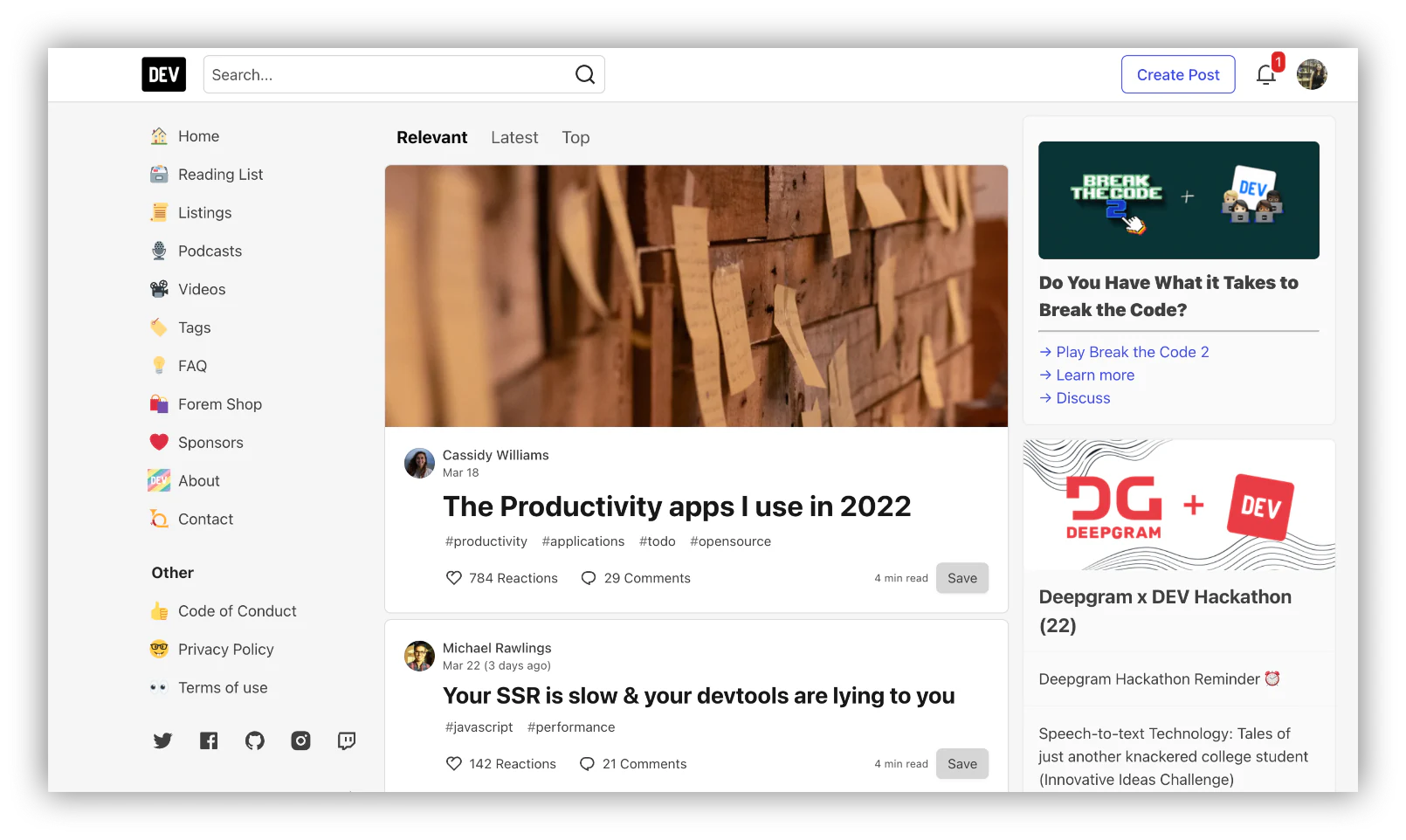The width and height of the screenshot is (1406, 840).
Task: Click the #javascript tag
Action: pos(479,727)
